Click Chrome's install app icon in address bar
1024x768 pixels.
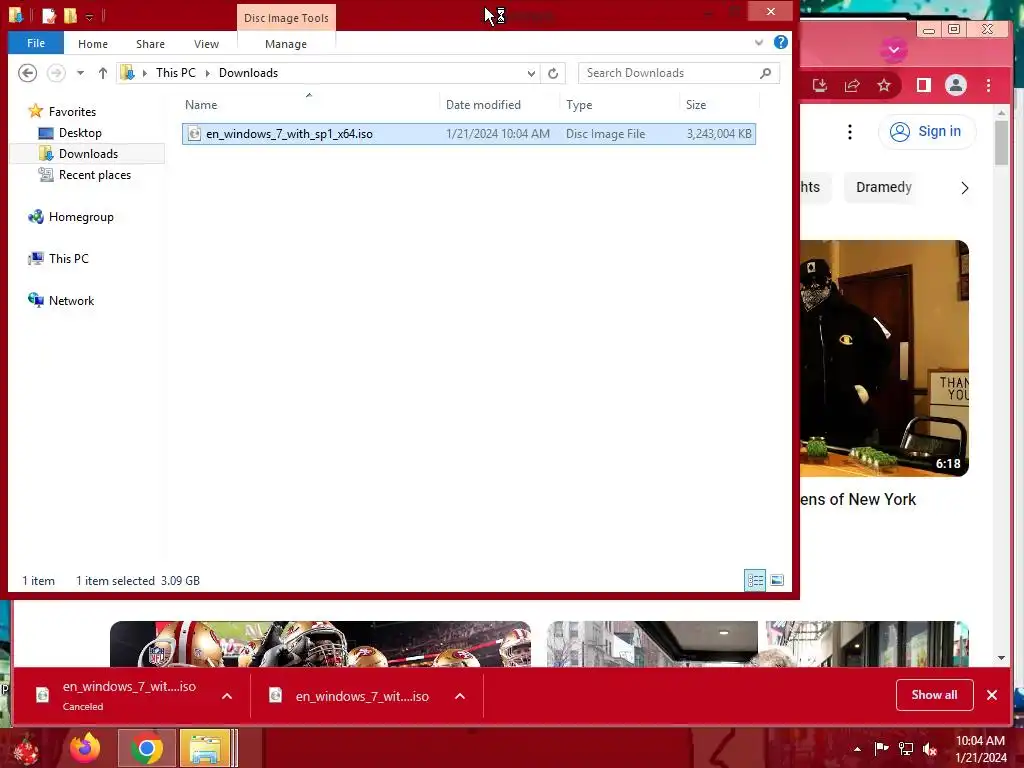(x=820, y=86)
